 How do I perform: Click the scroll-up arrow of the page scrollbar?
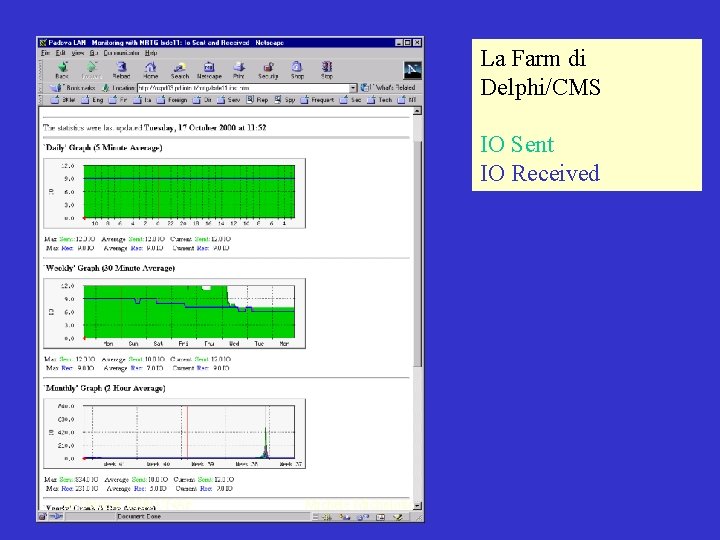click(417, 111)
